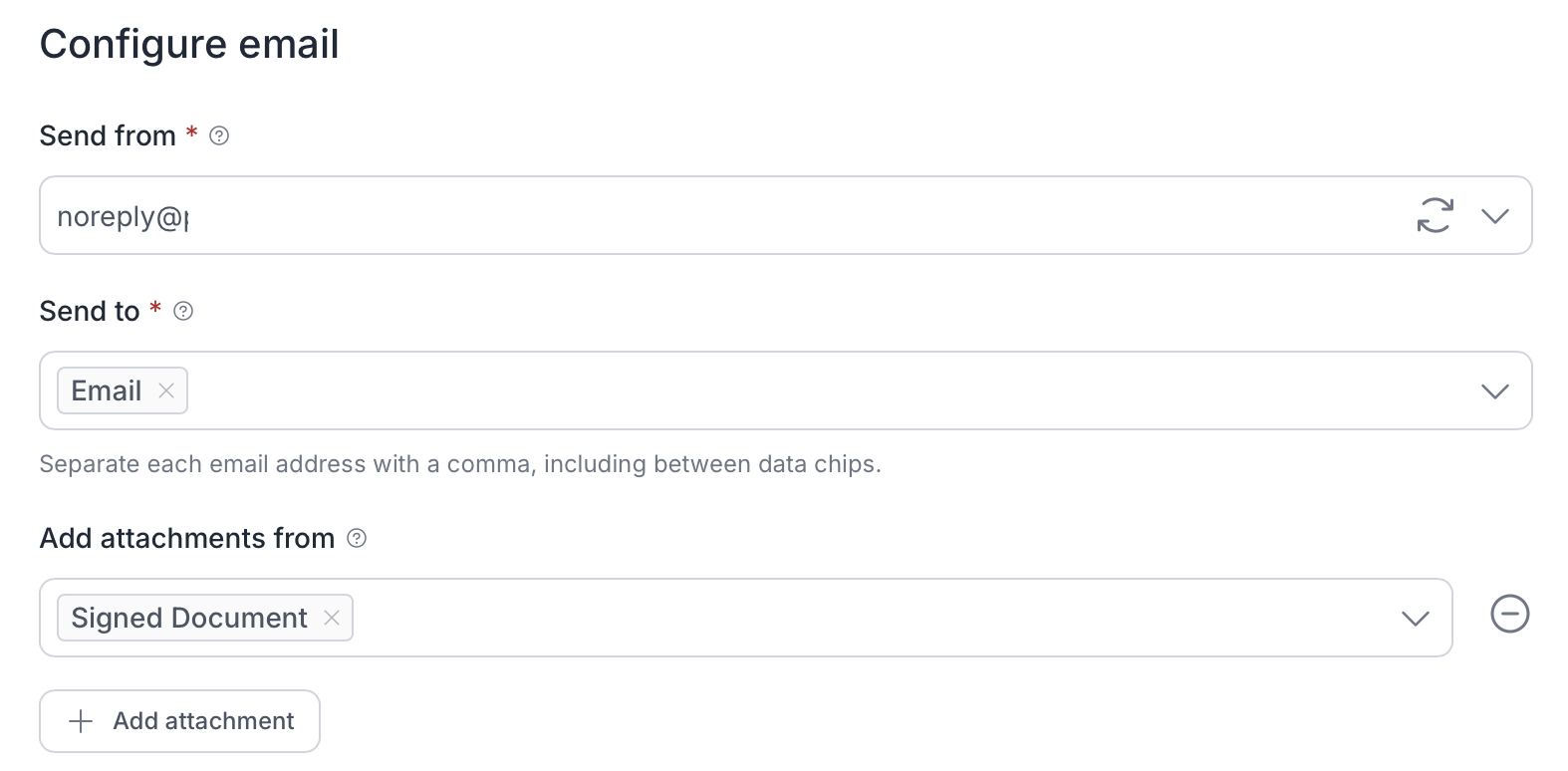Click the Send from label
The image size is (1568, 771).
(108, 135)
